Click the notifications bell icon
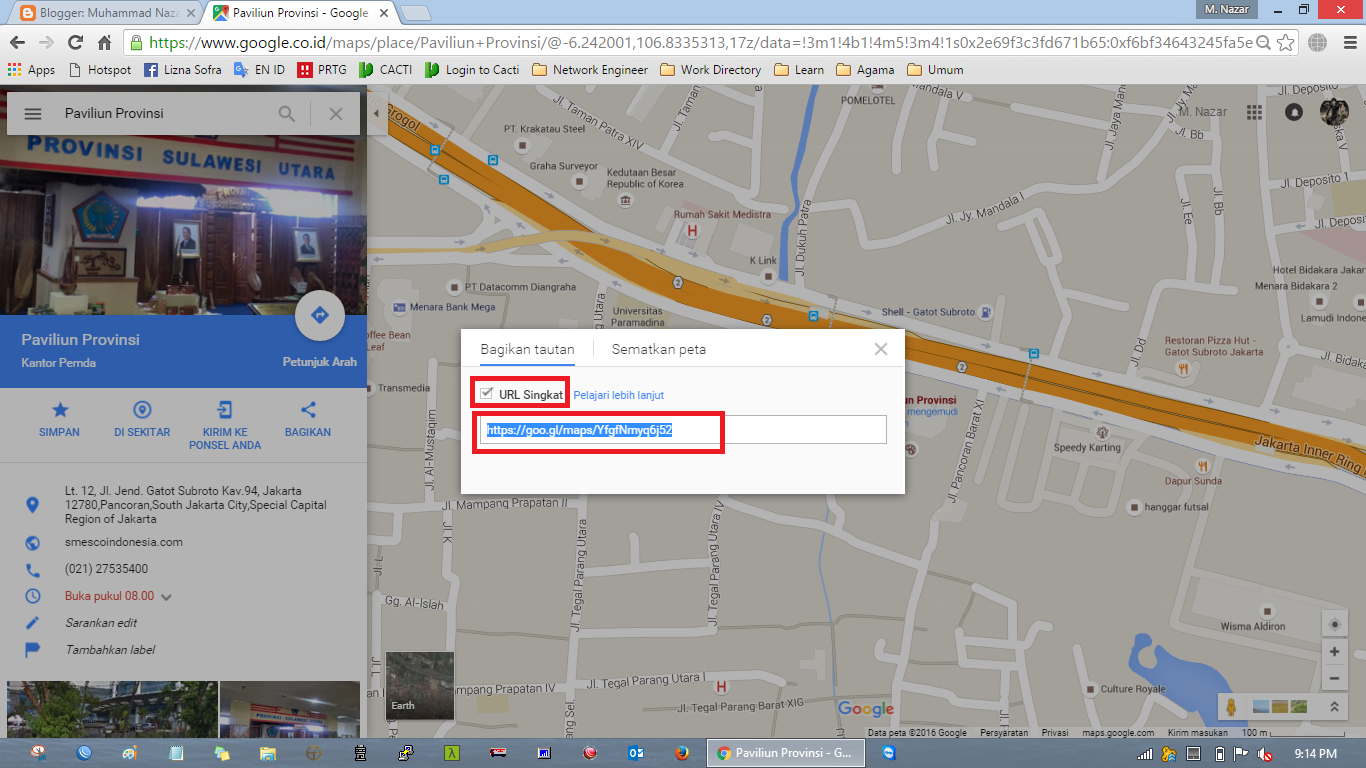This screenshot has width=1366, height=768. pos(1293,112)
